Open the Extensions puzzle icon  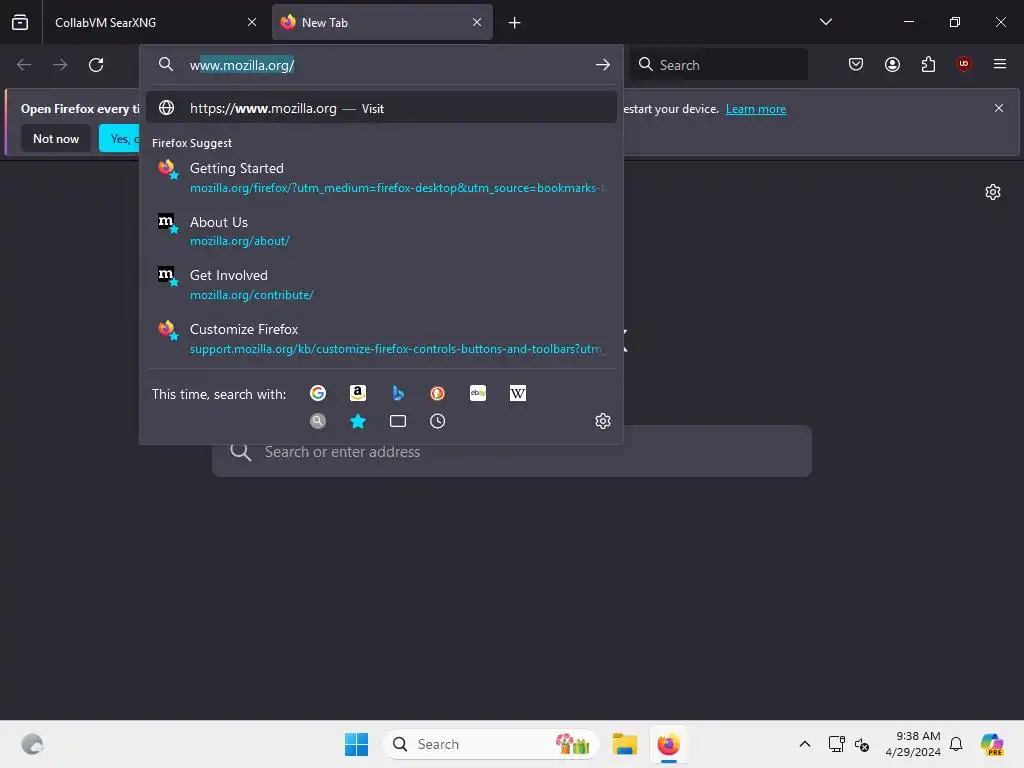[929, 64]
